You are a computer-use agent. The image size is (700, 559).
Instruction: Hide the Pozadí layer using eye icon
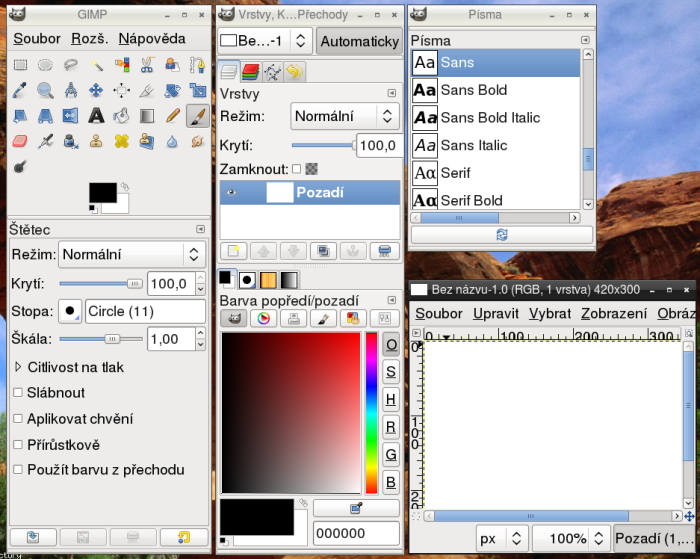[x=233, y=193]
